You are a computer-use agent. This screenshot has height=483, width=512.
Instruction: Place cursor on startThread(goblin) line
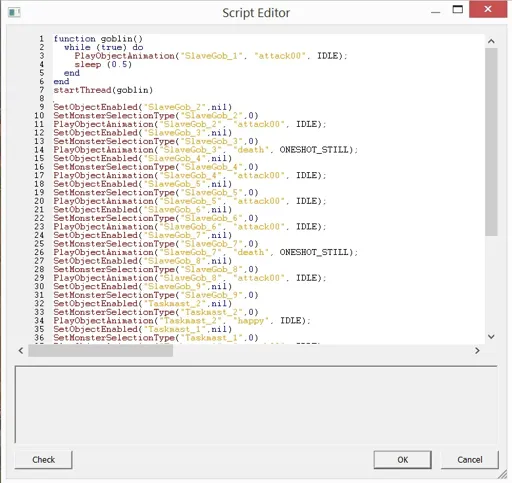click(x=103, y=90)
